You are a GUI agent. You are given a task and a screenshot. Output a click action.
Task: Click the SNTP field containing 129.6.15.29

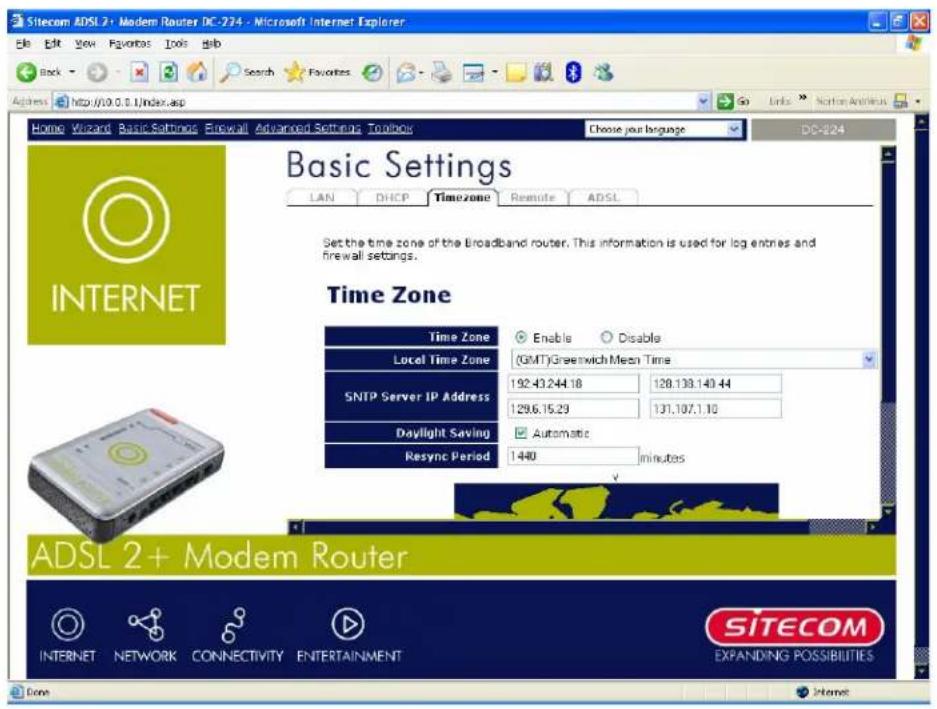point(573,409)
